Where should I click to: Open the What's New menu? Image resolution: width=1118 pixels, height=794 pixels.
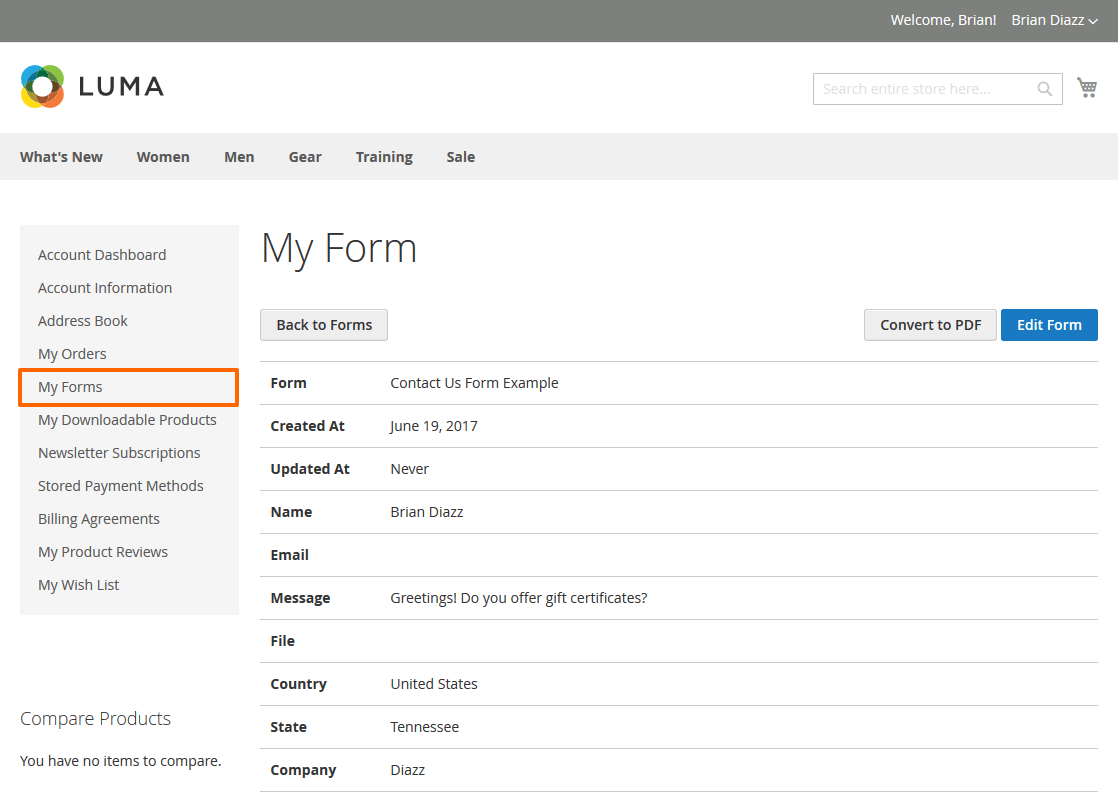(x=61, y=157)
